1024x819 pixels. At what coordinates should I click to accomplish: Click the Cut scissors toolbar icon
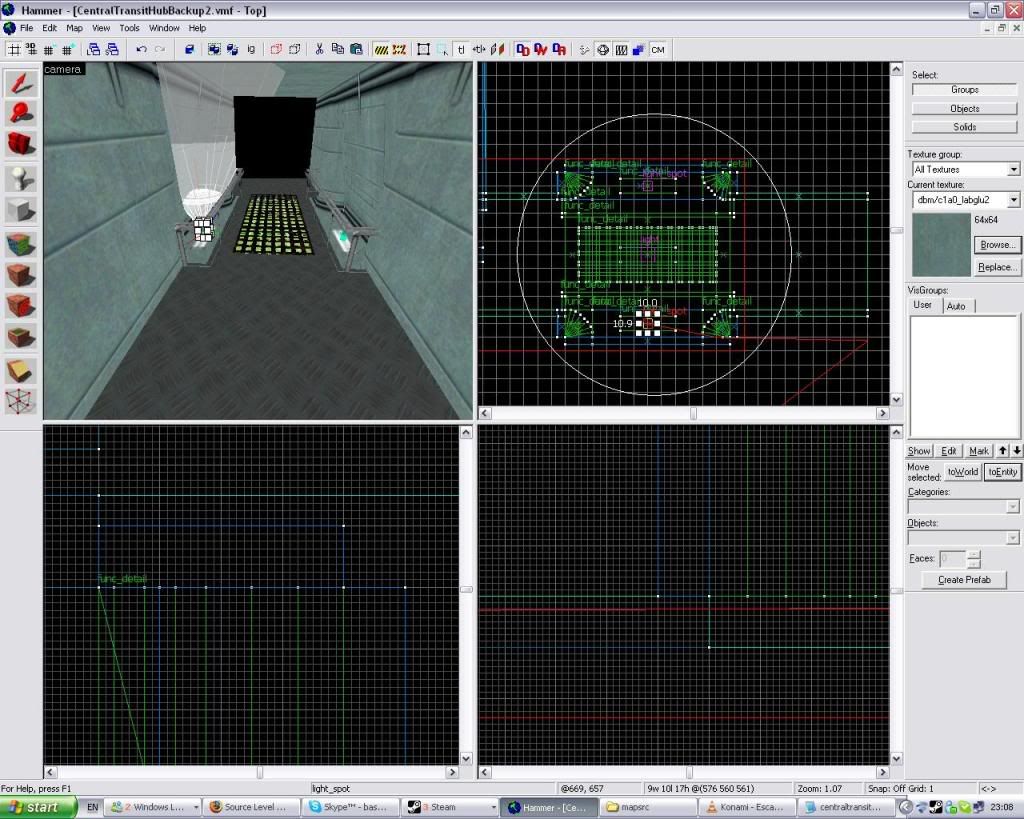319,49
